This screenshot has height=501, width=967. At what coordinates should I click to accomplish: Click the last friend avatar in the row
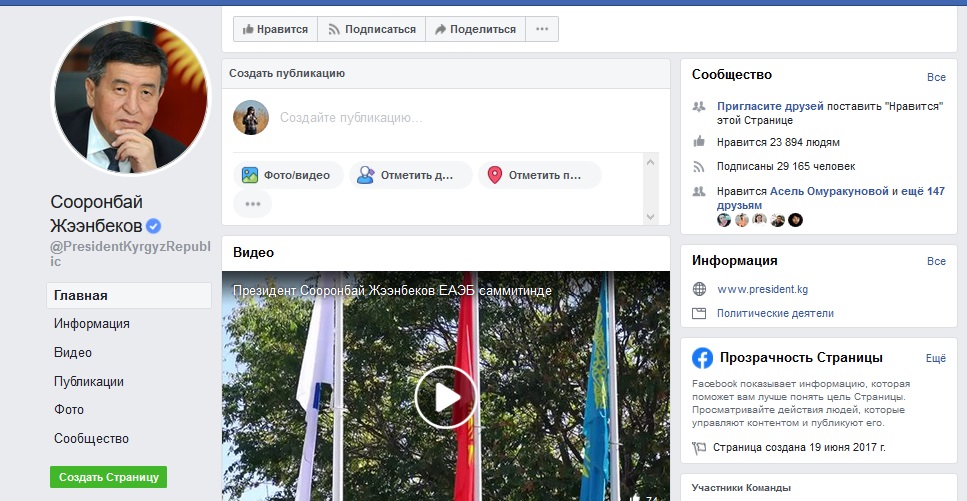coord(796,220)
